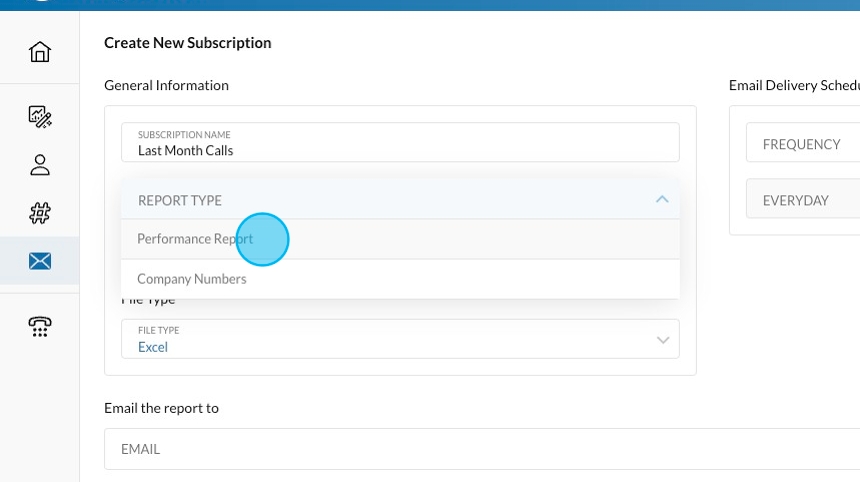The height and width of the screenshot is (482, 860).
Task: Click the 'Email the report to' label
Action: tap(161, 408)
